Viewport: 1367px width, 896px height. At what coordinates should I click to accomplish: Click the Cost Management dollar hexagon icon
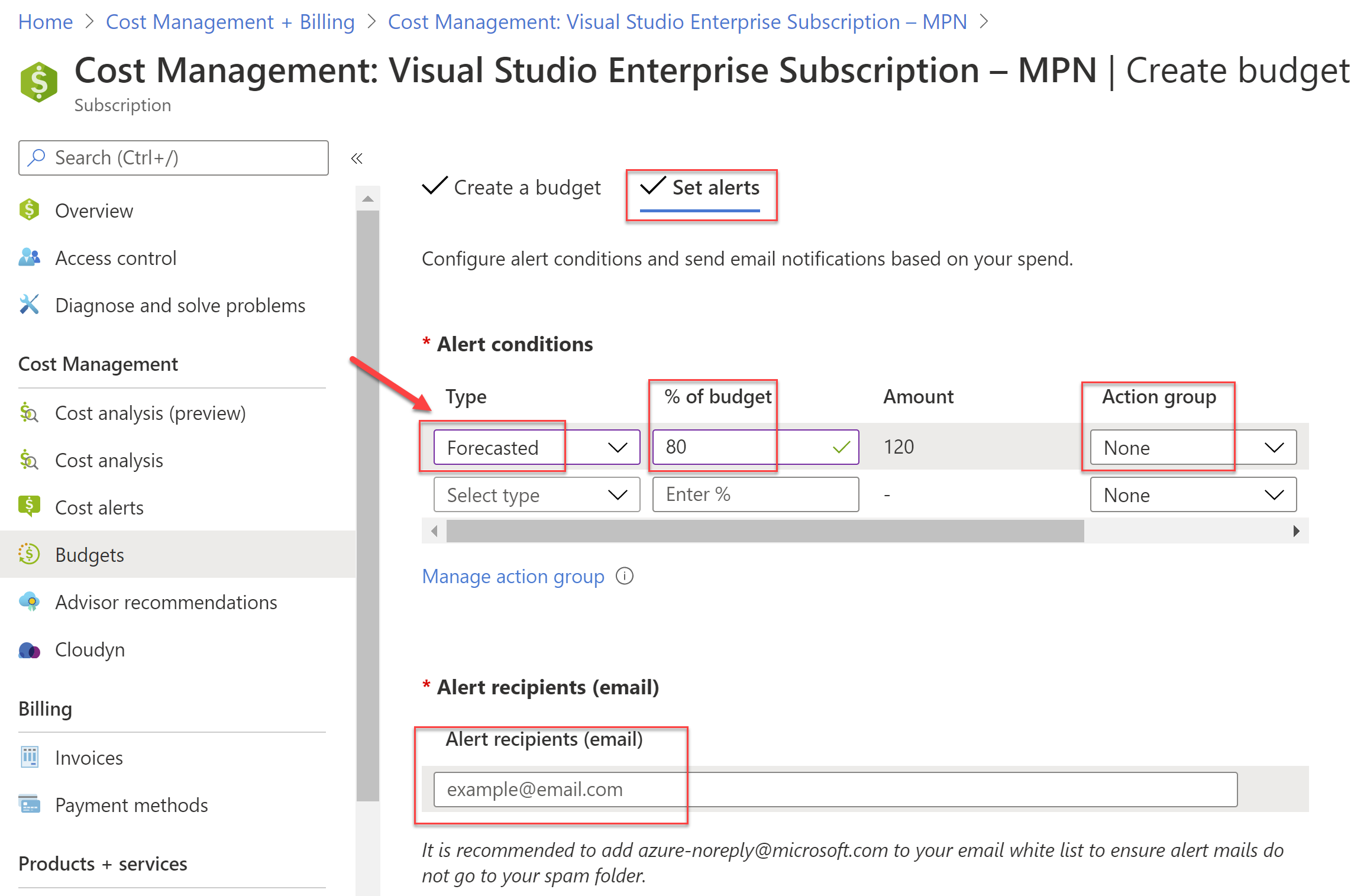pyautogui.click(x=38, y=82)
